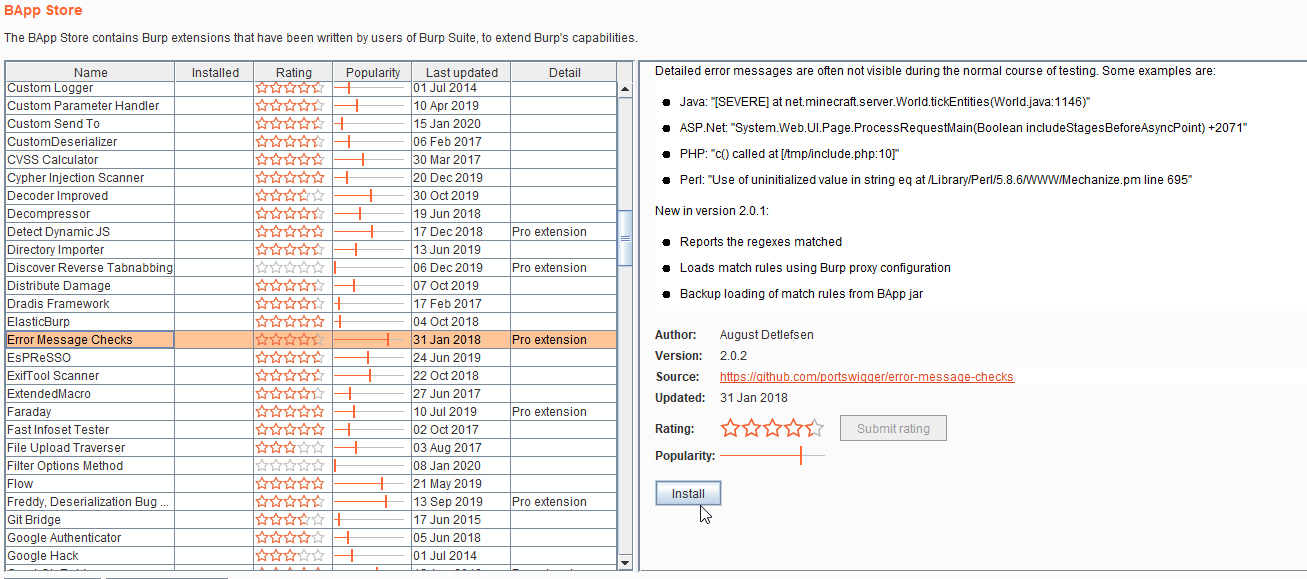Select the highlighted Error Message Checks row
This screenshot has width=1307, height=579.
tap(311, 340)
